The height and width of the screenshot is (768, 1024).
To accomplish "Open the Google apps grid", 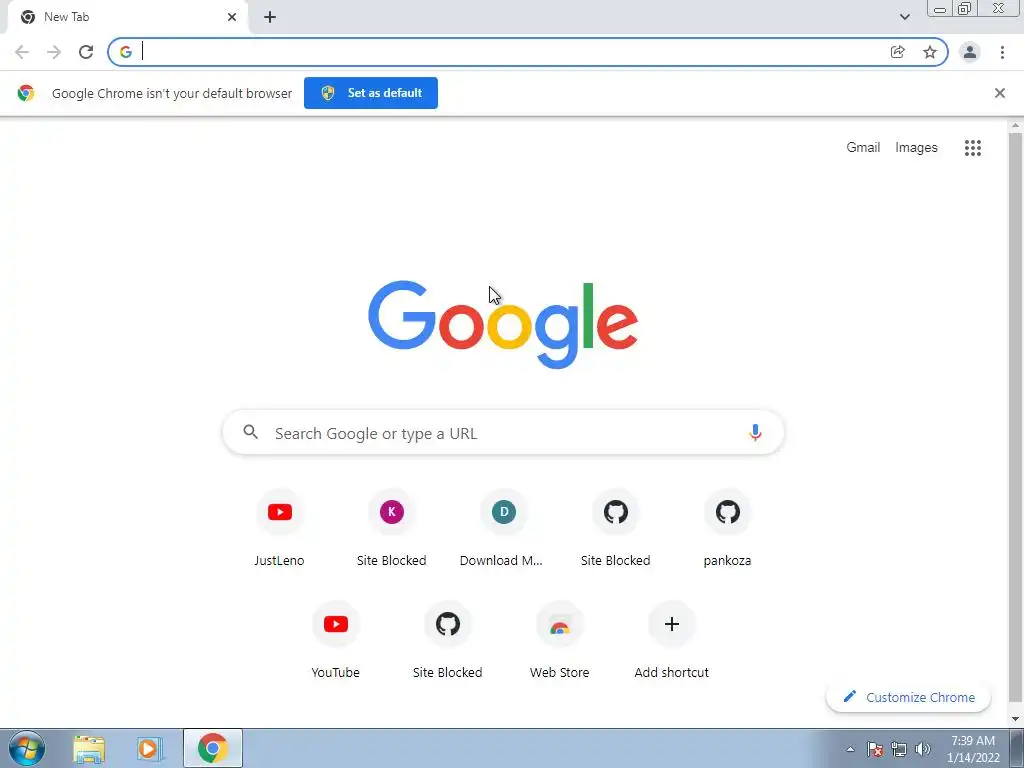I will [x=973, y=148].
